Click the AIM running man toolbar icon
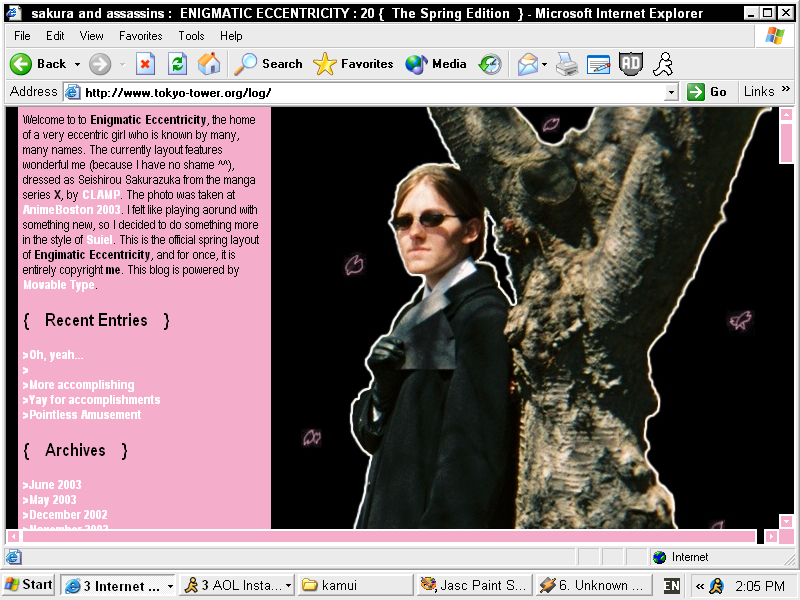Viewport: 800px width, 600px height. [x=663, y=64]
